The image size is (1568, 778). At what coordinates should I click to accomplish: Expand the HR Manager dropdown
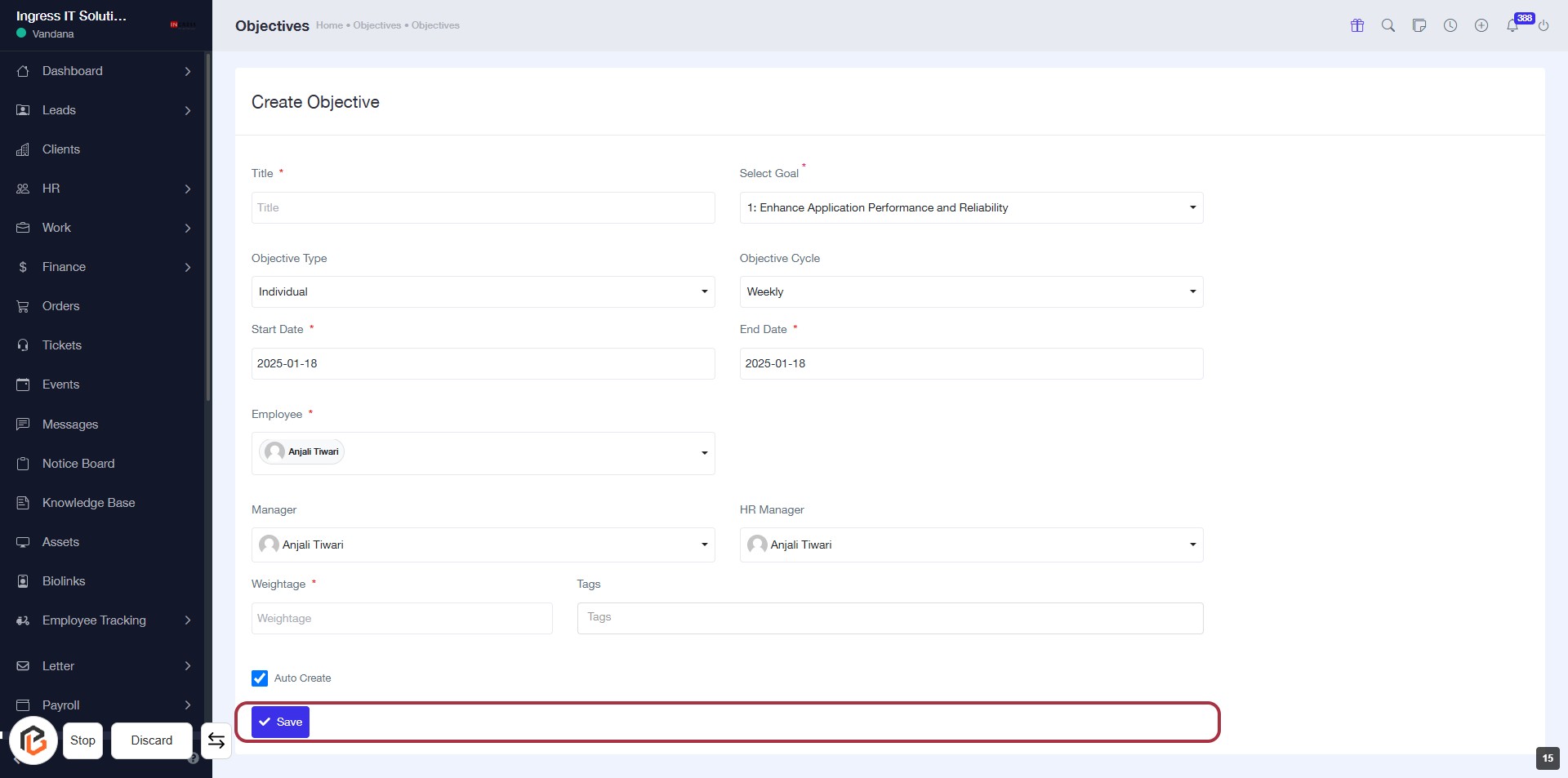pyautogui.click(x=970, y=545)
